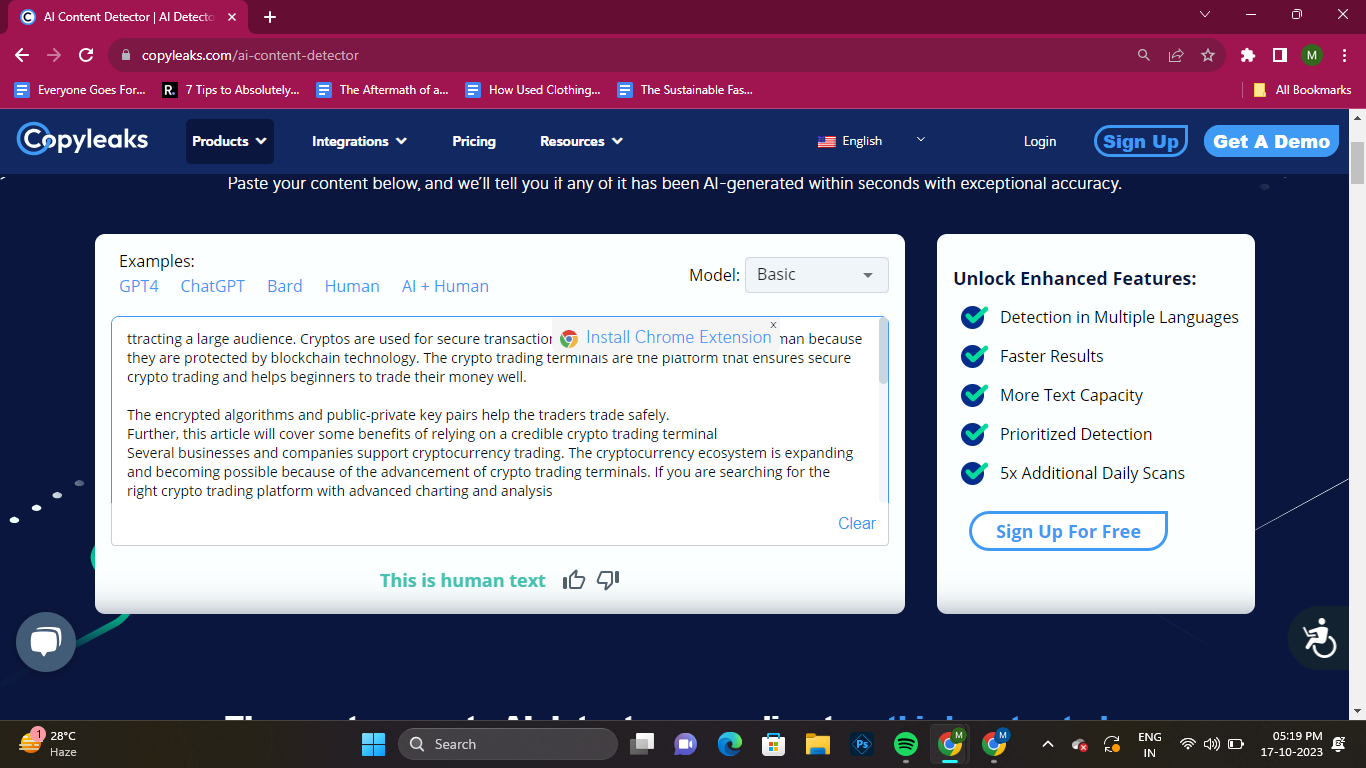Expand the Resources menu

(582, 141)
